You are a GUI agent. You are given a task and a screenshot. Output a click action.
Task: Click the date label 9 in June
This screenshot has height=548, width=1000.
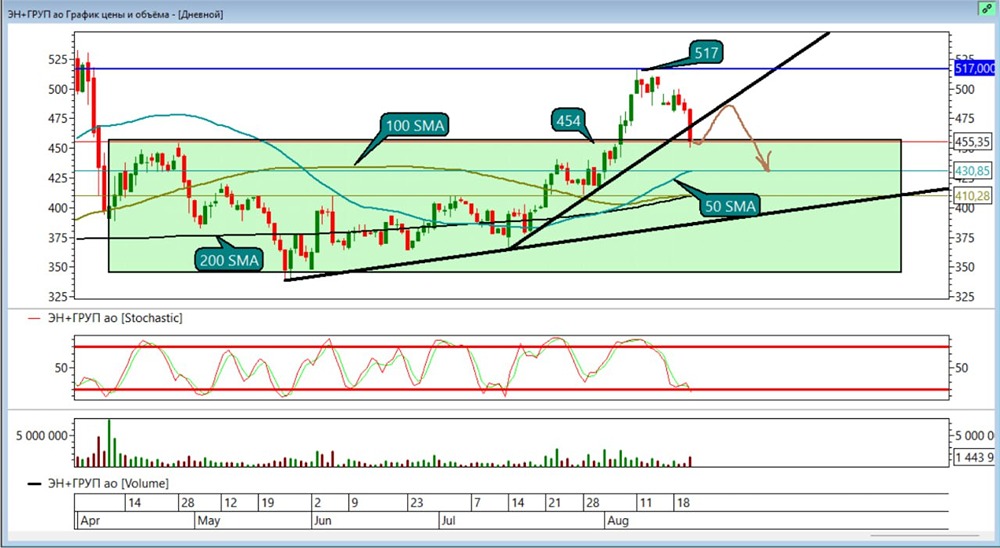[x=354, y=503]
